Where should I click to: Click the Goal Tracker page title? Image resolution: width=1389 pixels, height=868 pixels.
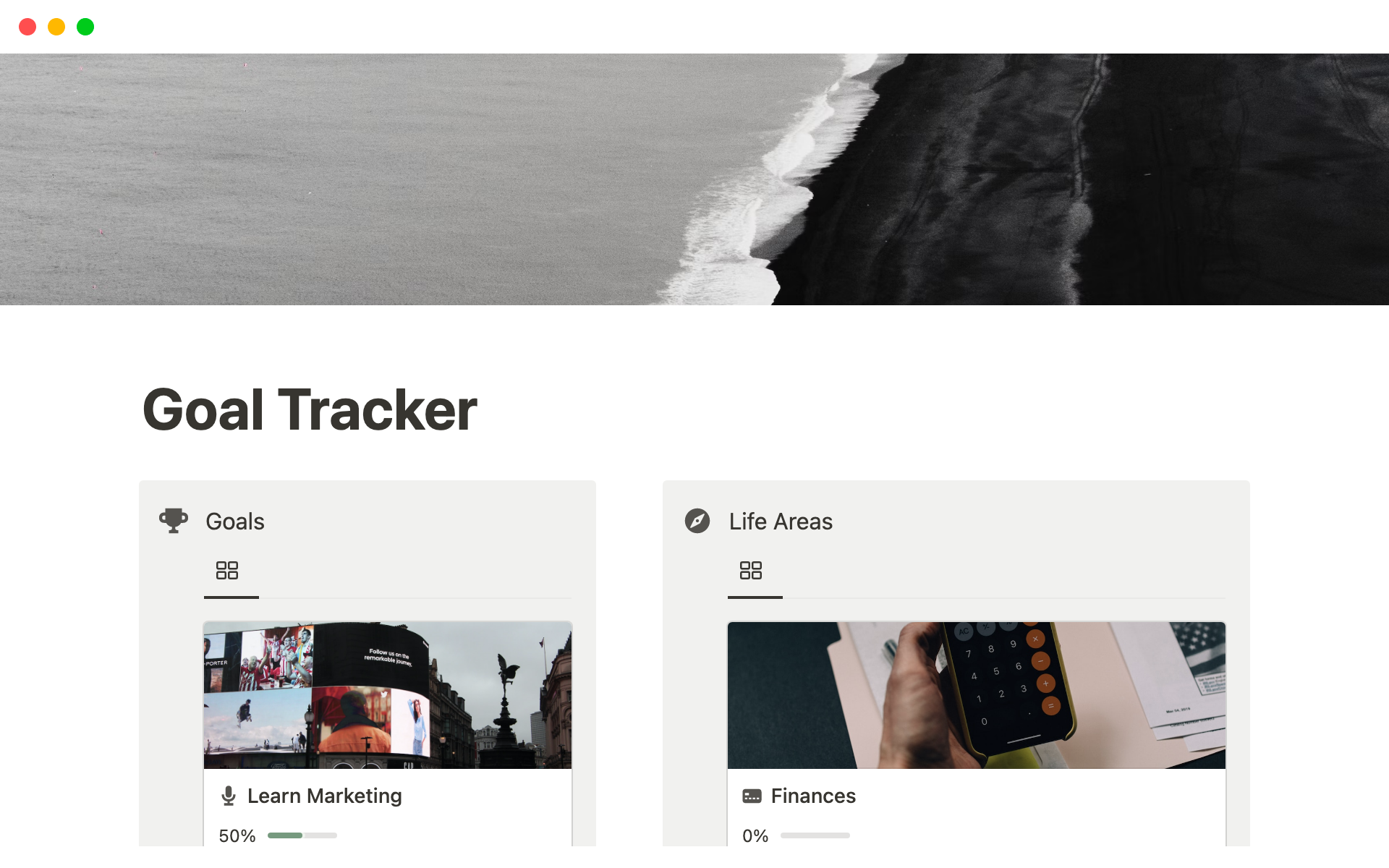pos(310,410)
